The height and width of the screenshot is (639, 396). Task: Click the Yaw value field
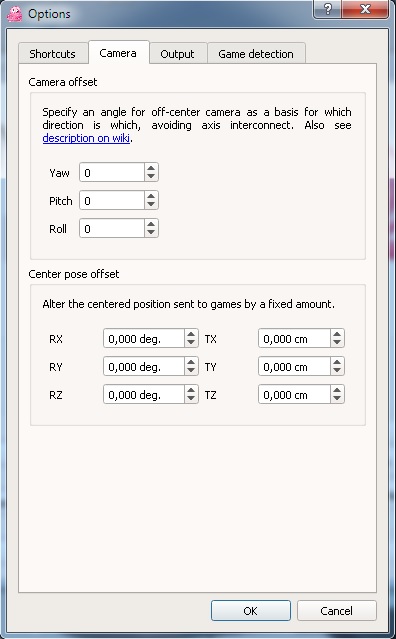[112, 172]
